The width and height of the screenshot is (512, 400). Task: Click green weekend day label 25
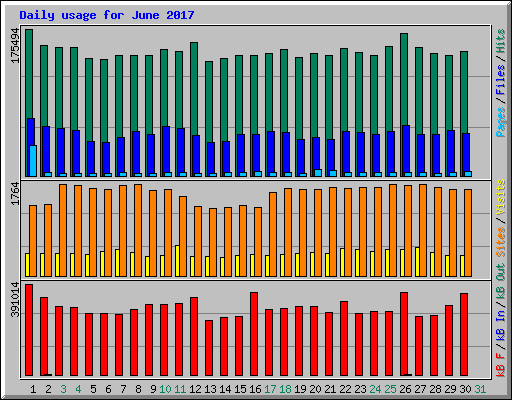pyautogui.click(x=390, y=389)
